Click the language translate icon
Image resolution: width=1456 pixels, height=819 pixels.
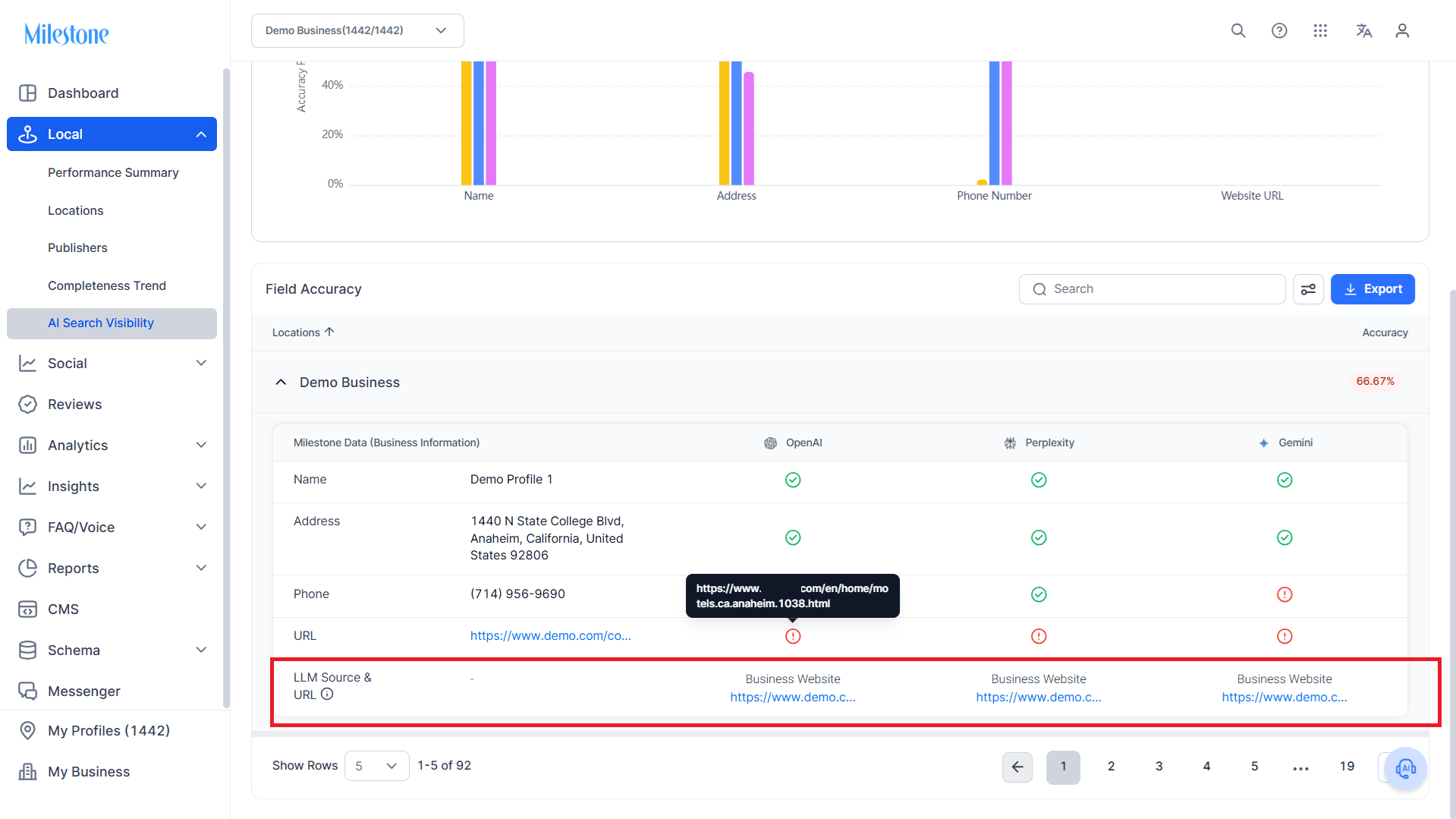tap(1363, 30)
